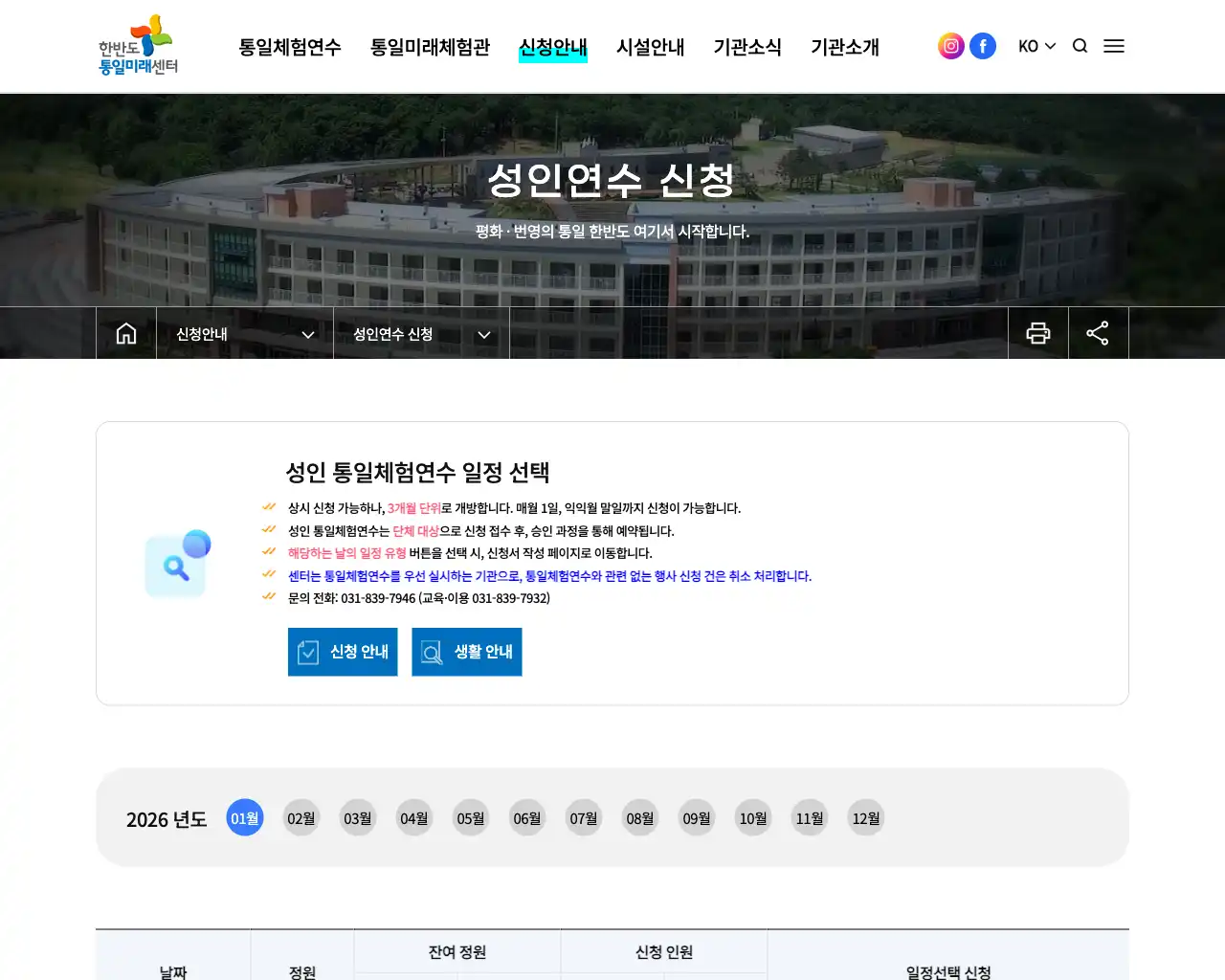Viewport: 1225px width, 980px height.
Task: Click the 생활 안내 button
Action: 467,652
